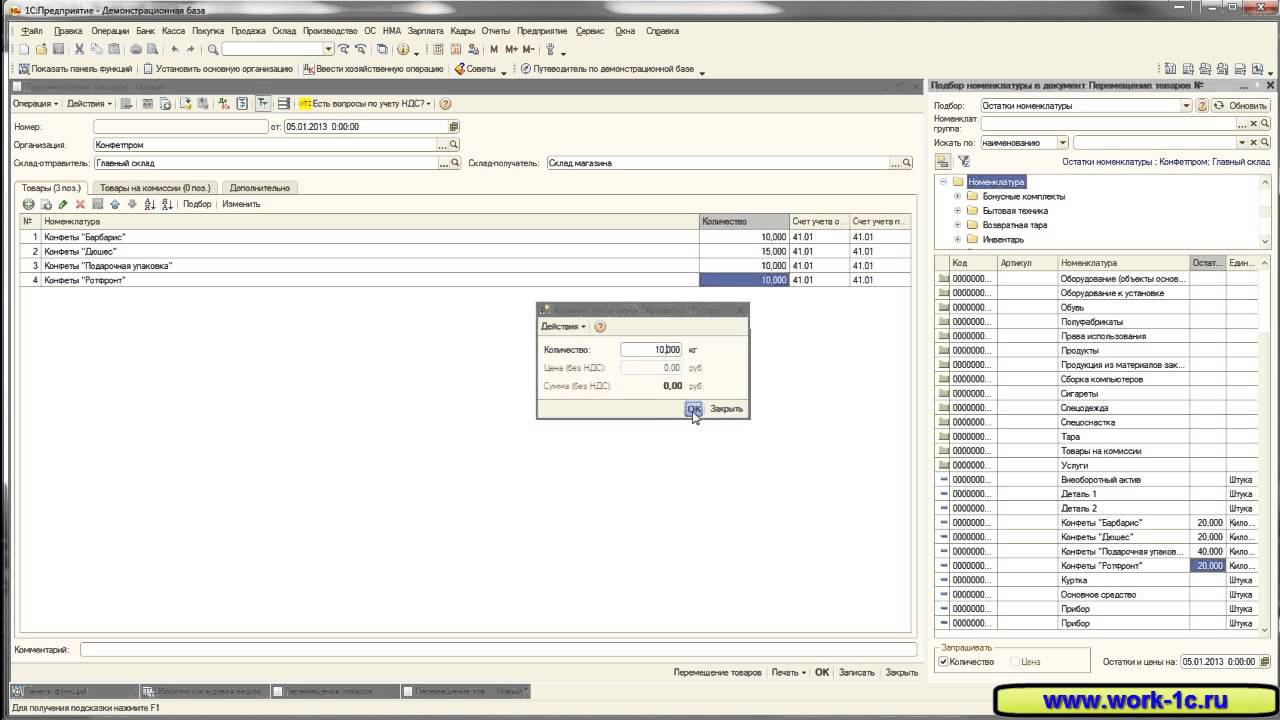Open the Подбор dropdown with Остатки номенклатуры
Image resolution: width=1280 pixels, height=720 pixels.
pos(1186,106)
